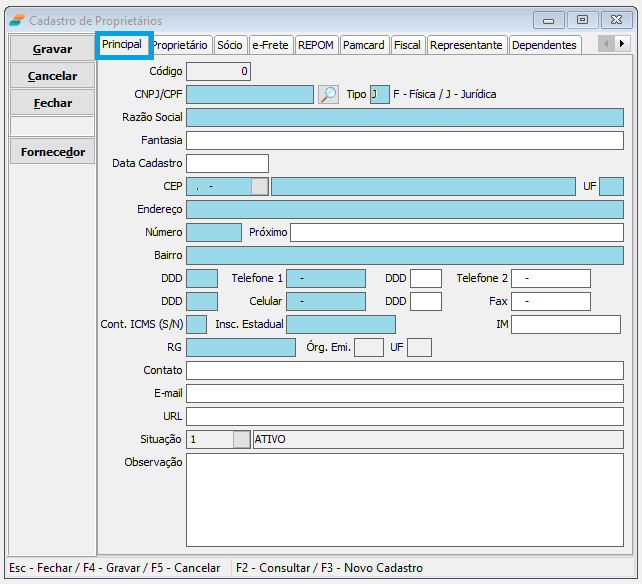Screen dimensions: 642x584
Task: Switch to the Proprietário tab
Action: point(180,45)
